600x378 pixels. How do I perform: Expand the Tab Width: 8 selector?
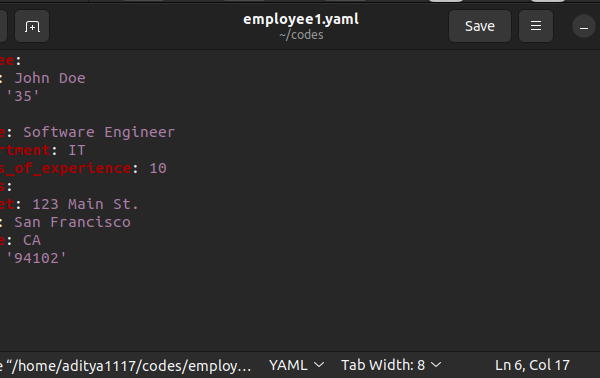[x=391, y=365]
